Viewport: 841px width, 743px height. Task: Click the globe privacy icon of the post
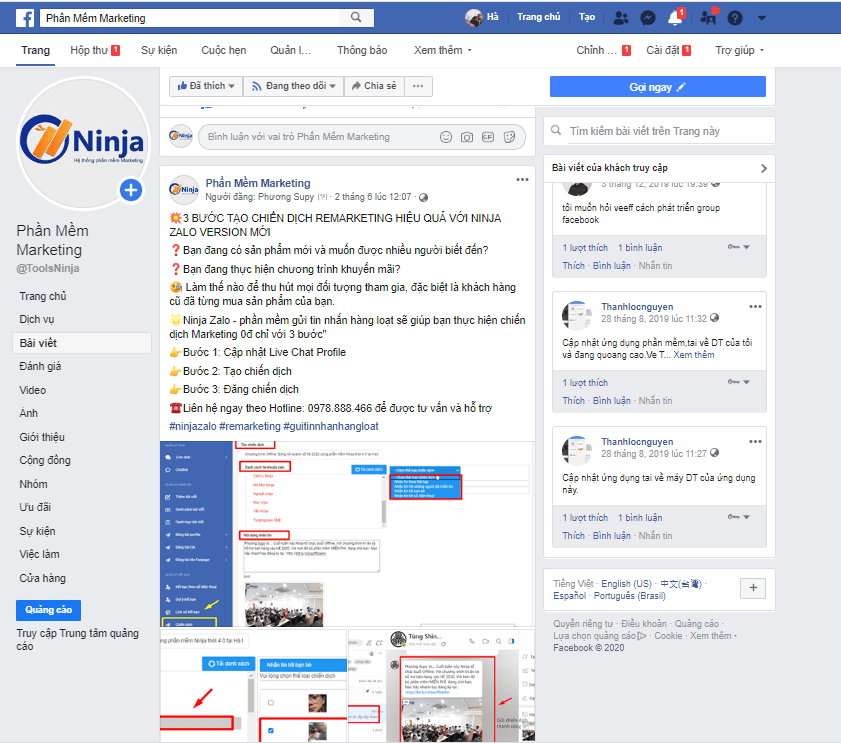coord(423,197)
